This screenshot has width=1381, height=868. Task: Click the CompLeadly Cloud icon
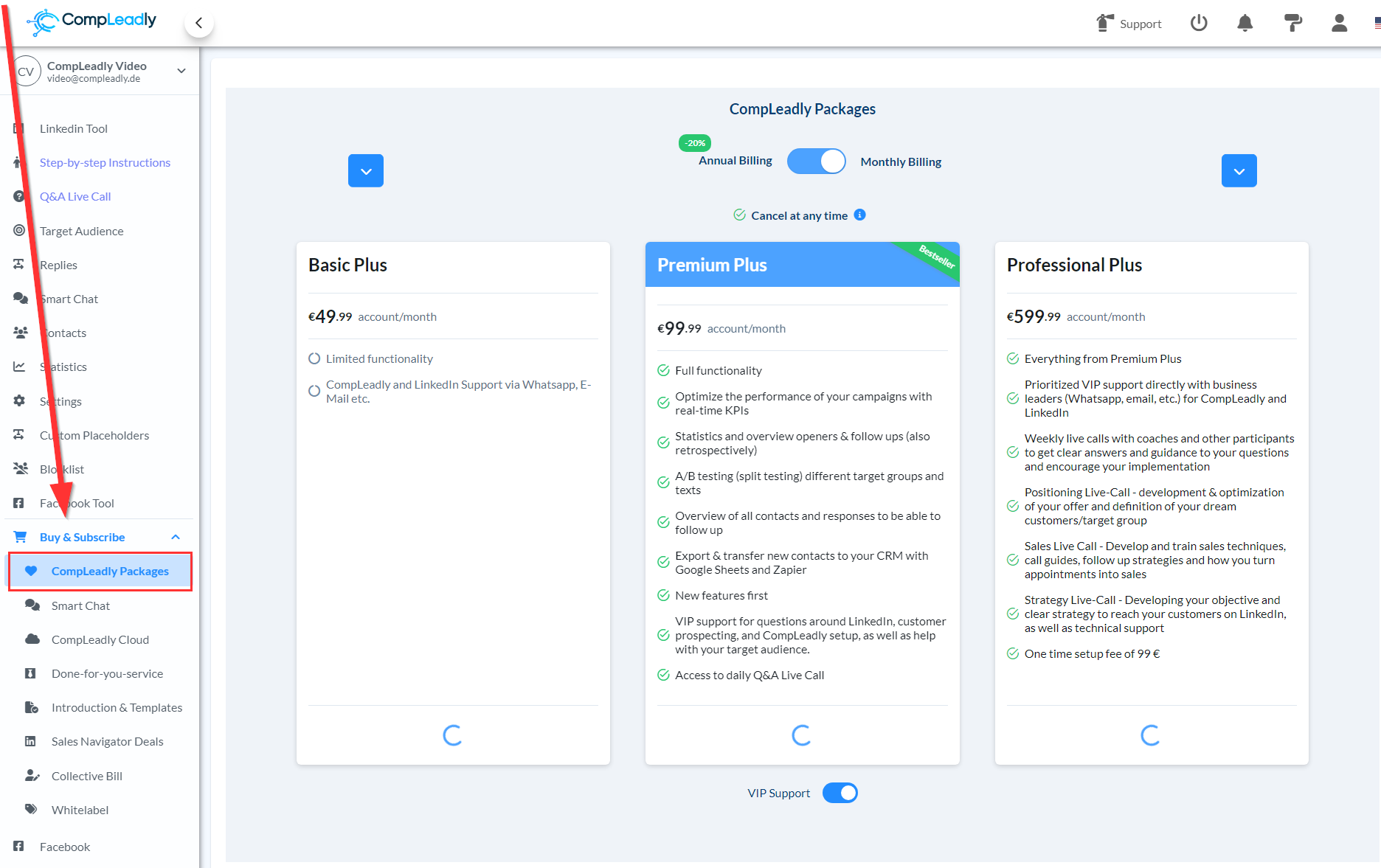[32, 639]
